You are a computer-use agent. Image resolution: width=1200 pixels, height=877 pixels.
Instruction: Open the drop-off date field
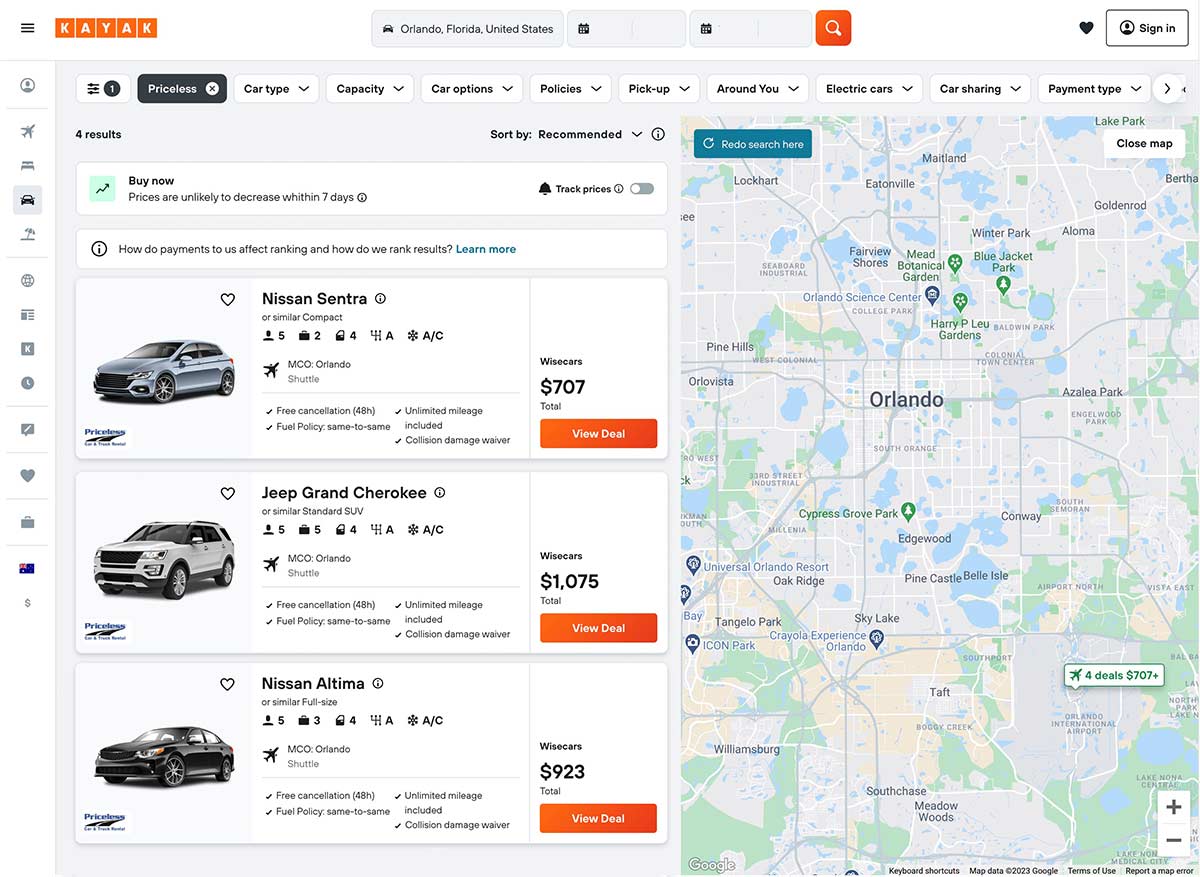750,29
